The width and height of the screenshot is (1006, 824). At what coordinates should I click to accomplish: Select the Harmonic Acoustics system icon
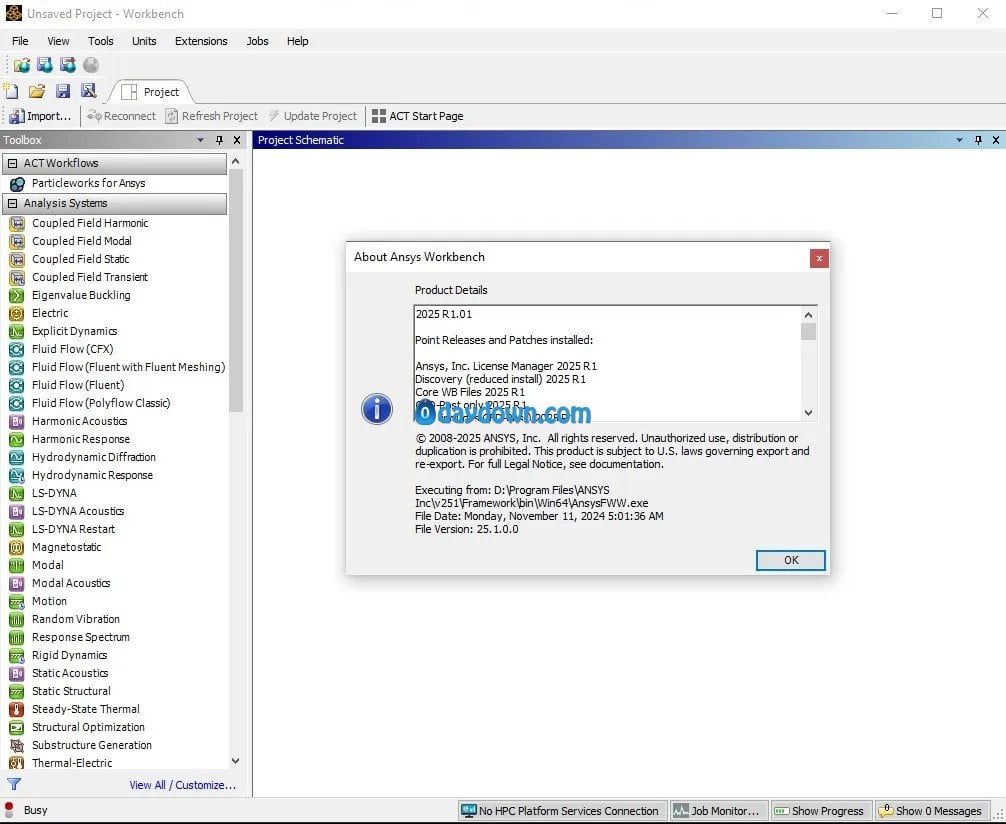17,421
